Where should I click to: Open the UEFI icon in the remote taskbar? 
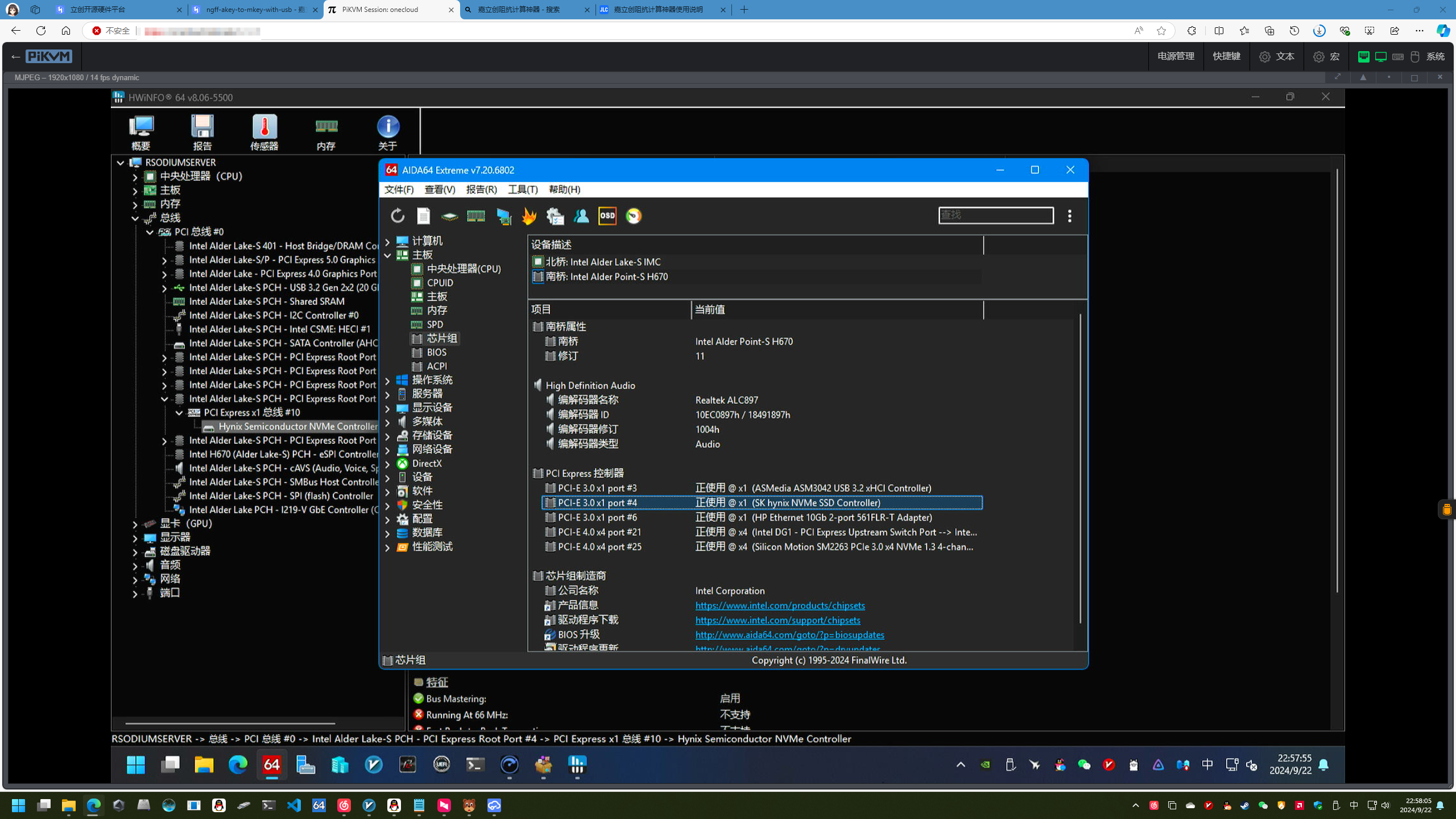[x=441, y=764]
